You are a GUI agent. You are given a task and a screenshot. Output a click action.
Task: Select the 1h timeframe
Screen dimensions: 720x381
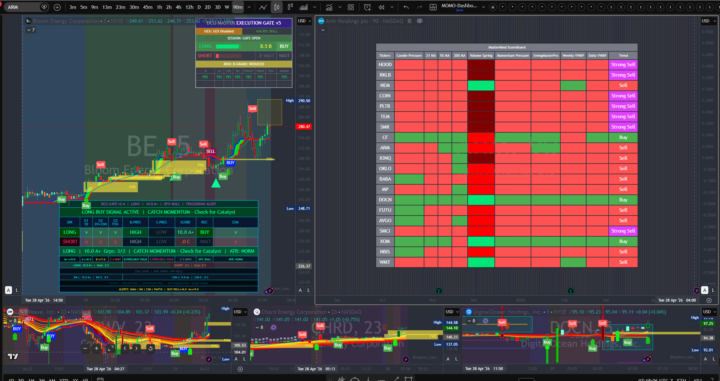tap(159, 7)
